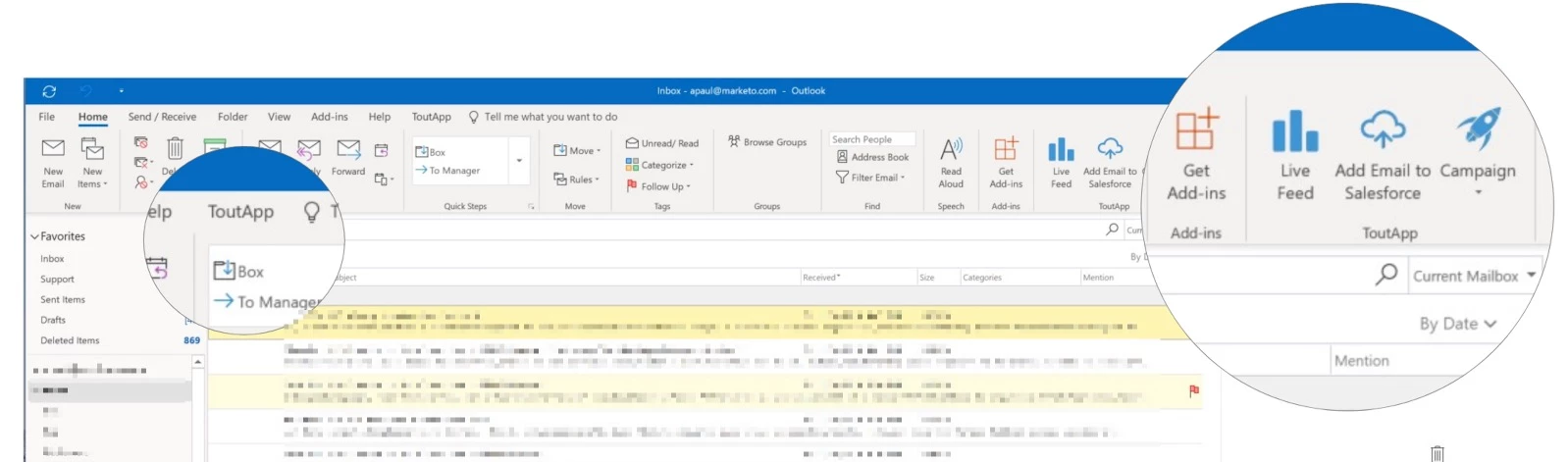
Task: Select the Inbox folder in Favorites
Action: click(x=52, y=259)
